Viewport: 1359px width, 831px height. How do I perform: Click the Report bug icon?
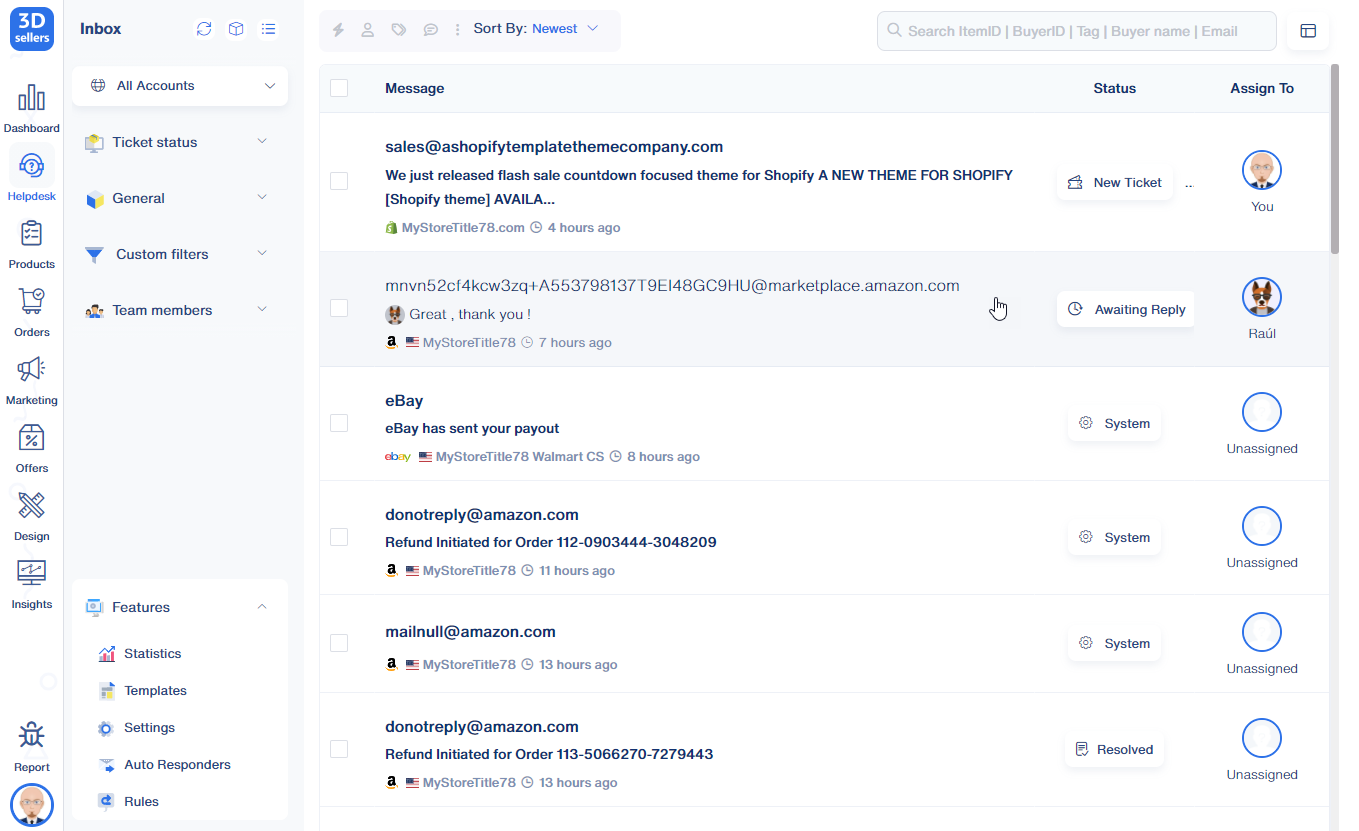pos(31,746)
